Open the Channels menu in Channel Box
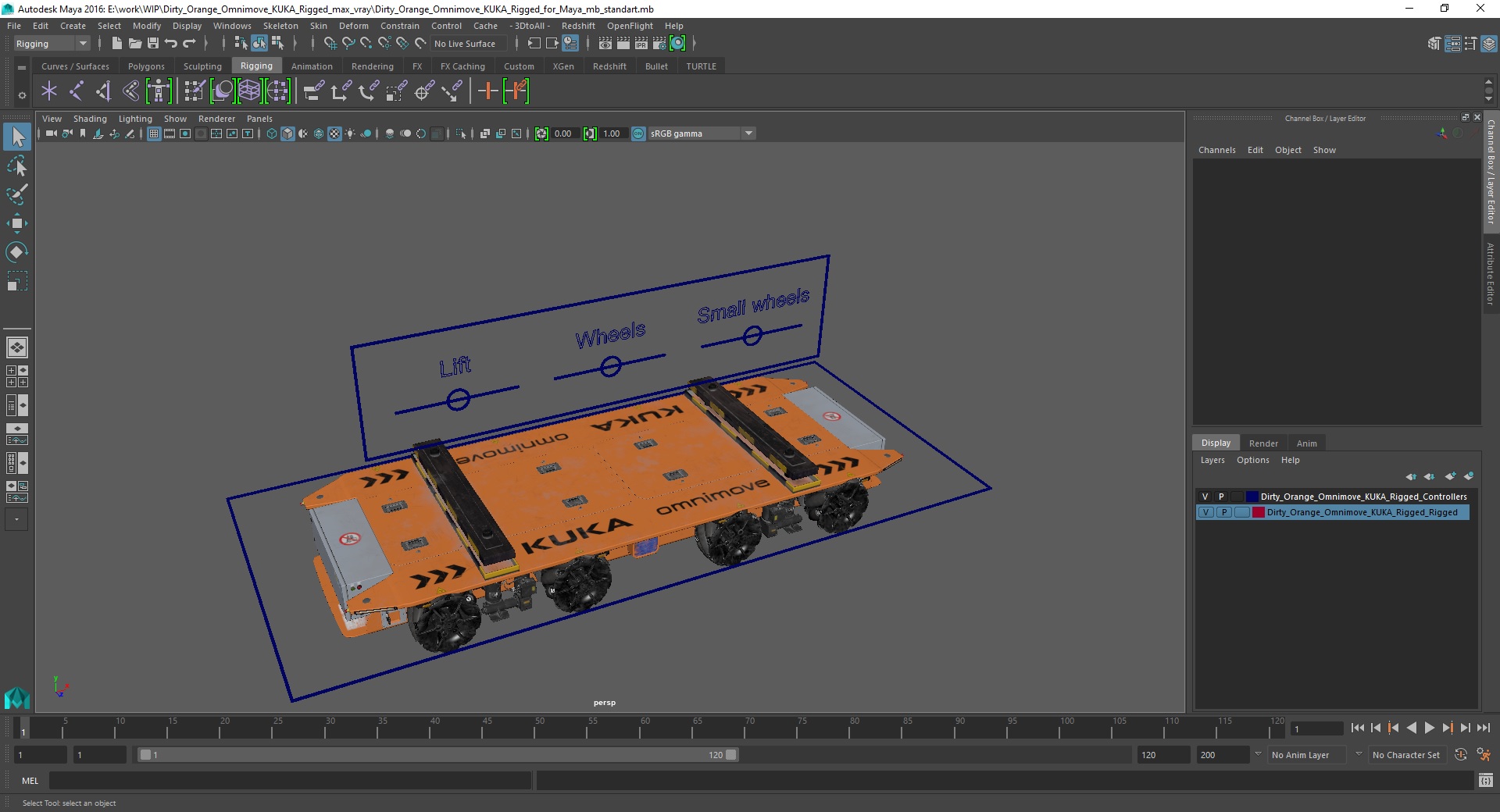Image resolution: width=1500 pixels, height=812 pixels. [x=1216, y=150]
